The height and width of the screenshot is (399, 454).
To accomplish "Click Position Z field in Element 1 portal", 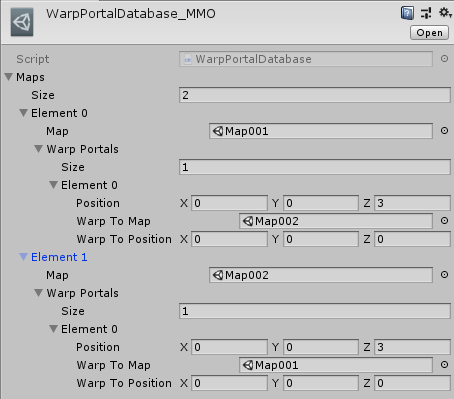I will tap(412, 347).
